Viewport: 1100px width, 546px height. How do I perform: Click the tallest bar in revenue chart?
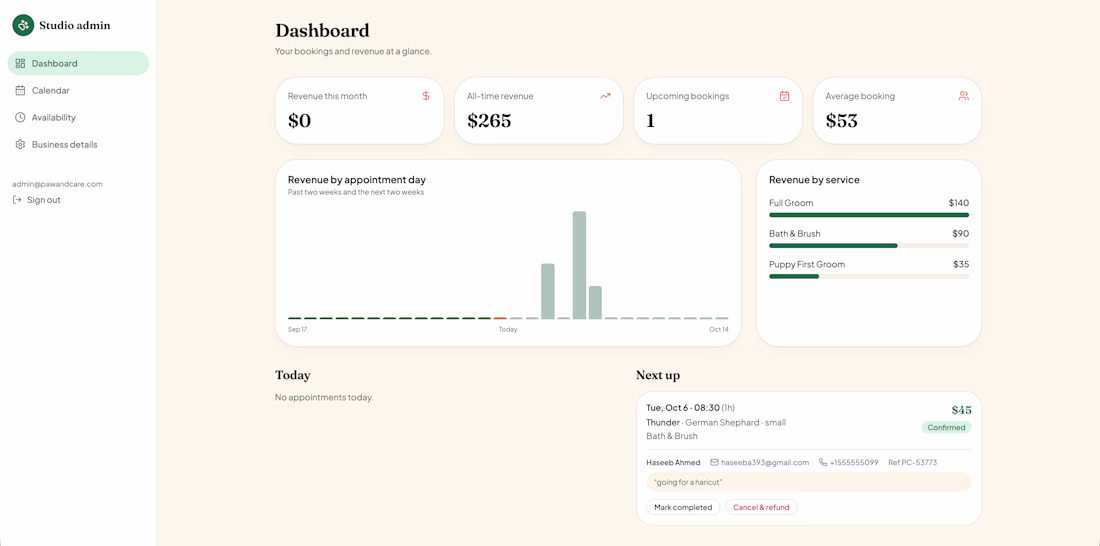tap(579, 265)
